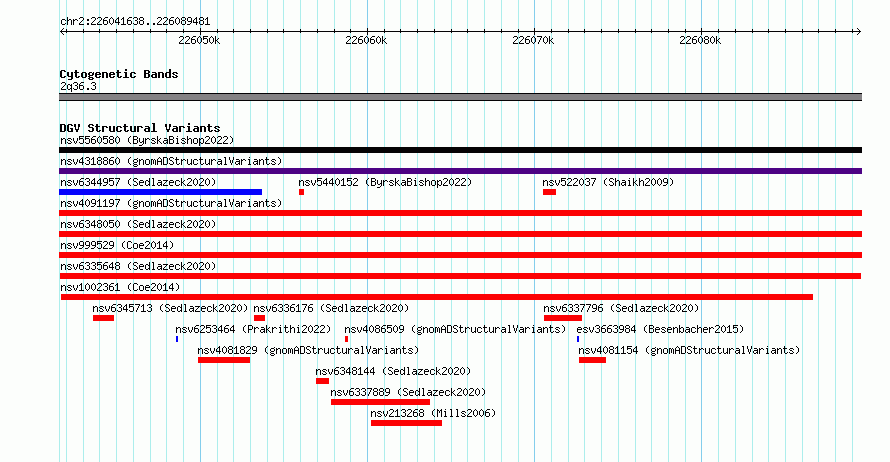Select red tick under nsv4086509
890x462 pixels.
coord(346,339)
